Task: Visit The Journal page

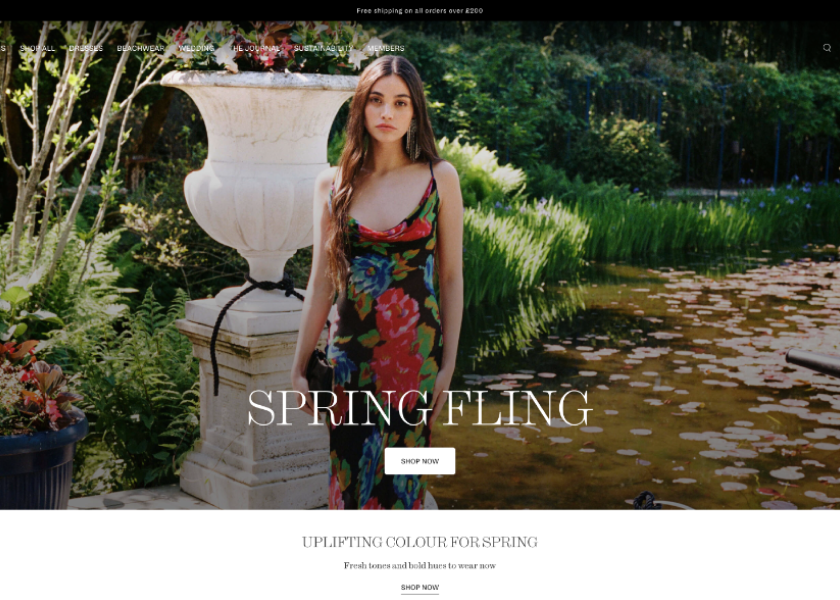Action: pyautogui.click(x=256, y=48)
